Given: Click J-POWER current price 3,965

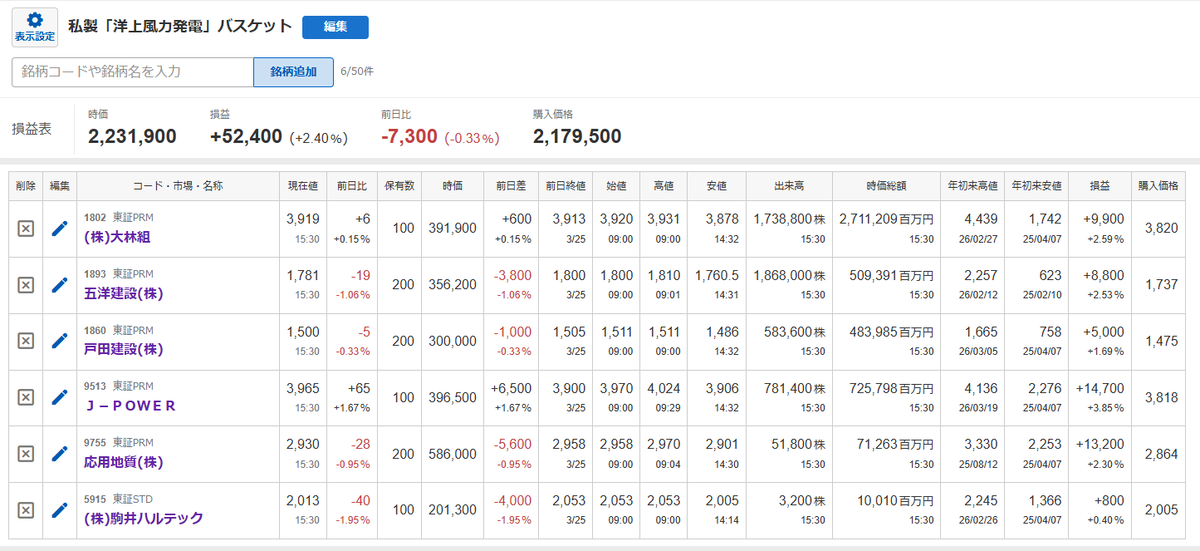Looking at the screenshot, I should click(302, 387).
